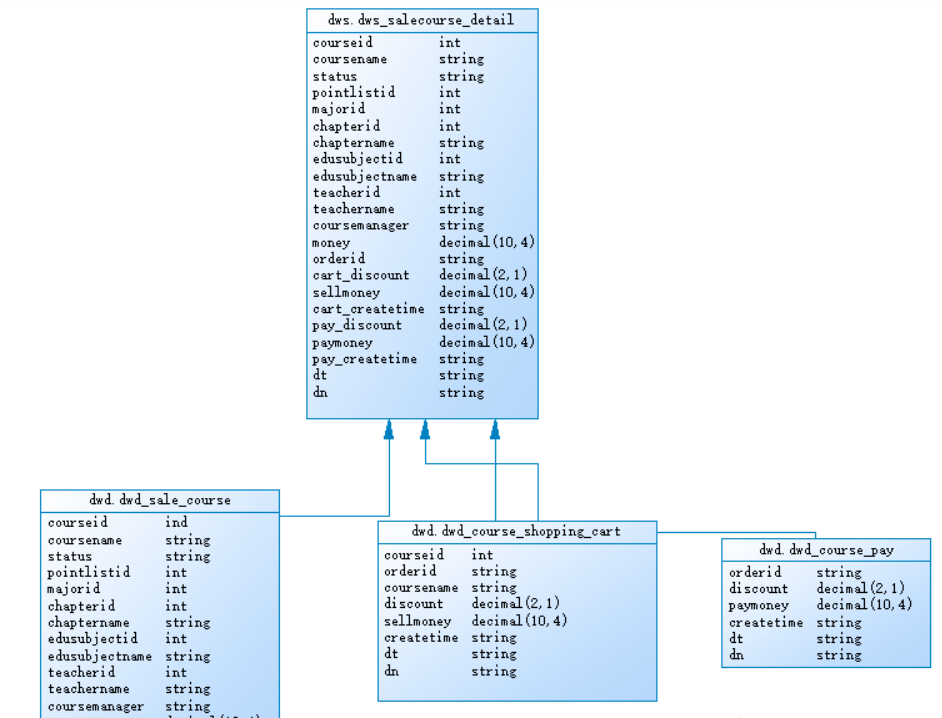The width and height of the screenshot is (942, 718).
Task: Select dn row in dws_salecourse_detail table
Action: click(422, 392)
